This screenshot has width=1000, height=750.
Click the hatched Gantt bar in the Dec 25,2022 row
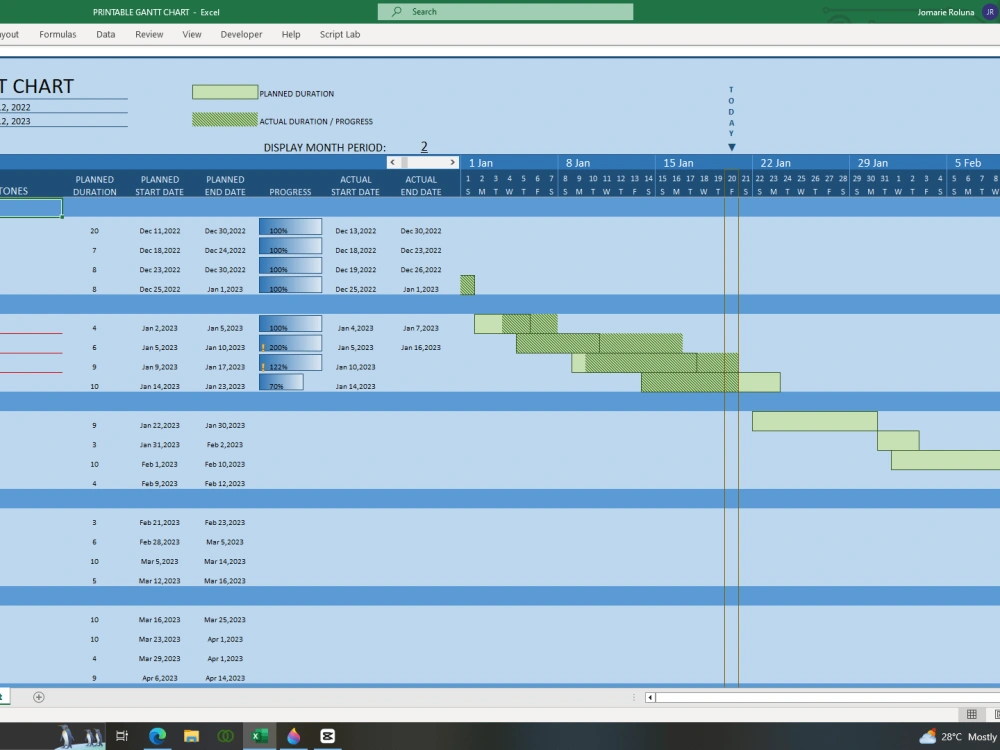[x=467, y=285]
